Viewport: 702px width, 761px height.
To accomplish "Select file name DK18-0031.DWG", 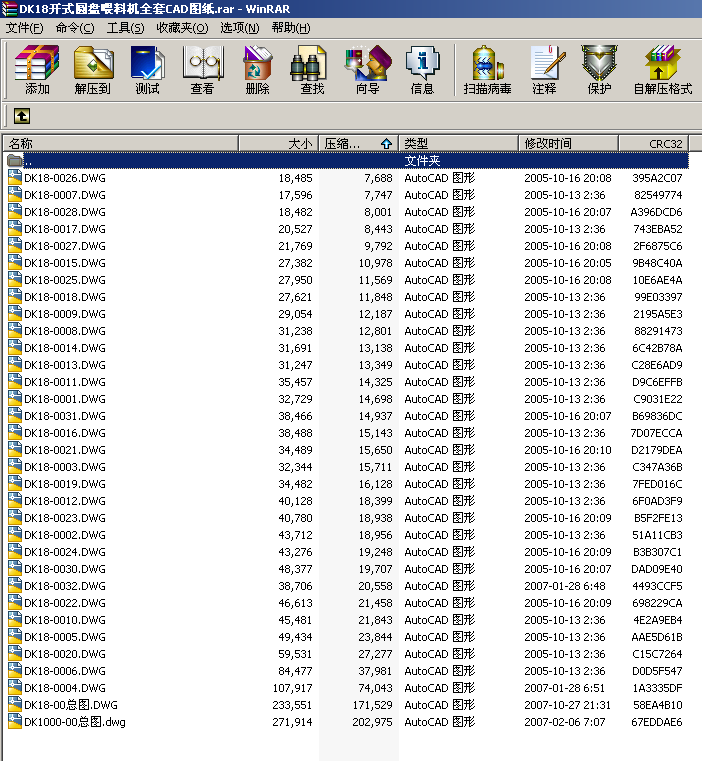I will point(65,416).
